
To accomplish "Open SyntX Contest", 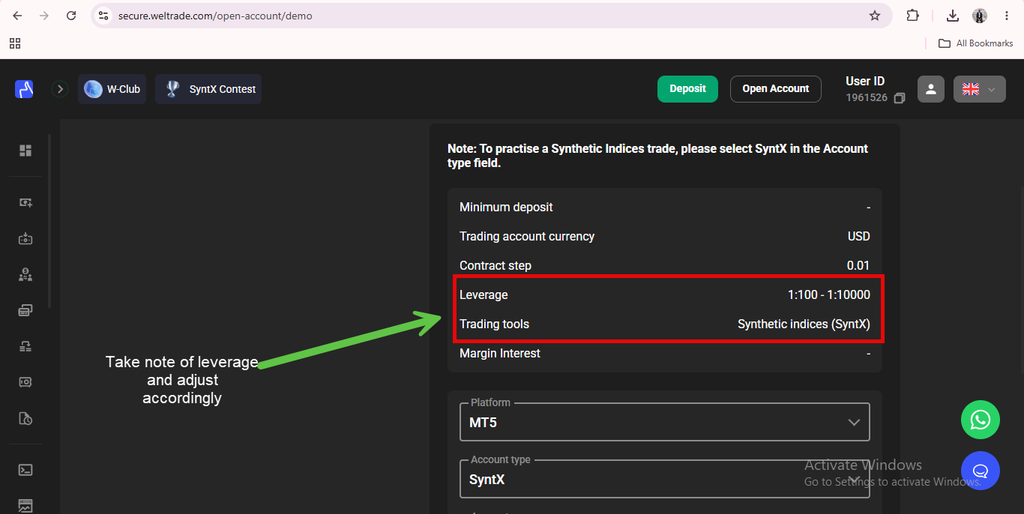I will (x=208, y=89).
